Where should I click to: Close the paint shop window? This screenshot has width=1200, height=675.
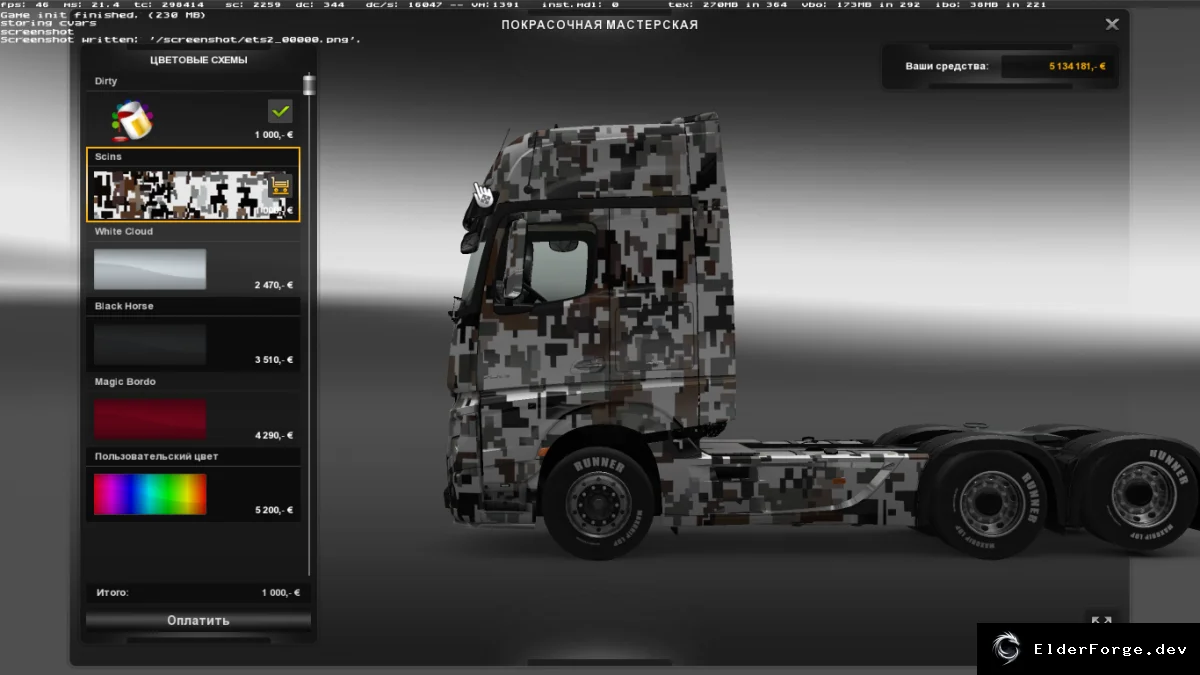[1112, 24]
